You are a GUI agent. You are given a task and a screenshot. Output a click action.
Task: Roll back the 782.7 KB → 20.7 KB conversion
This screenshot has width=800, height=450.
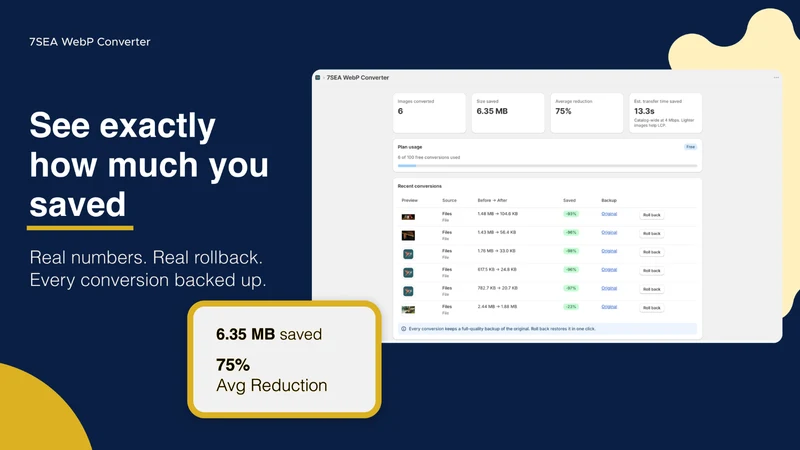652,289
